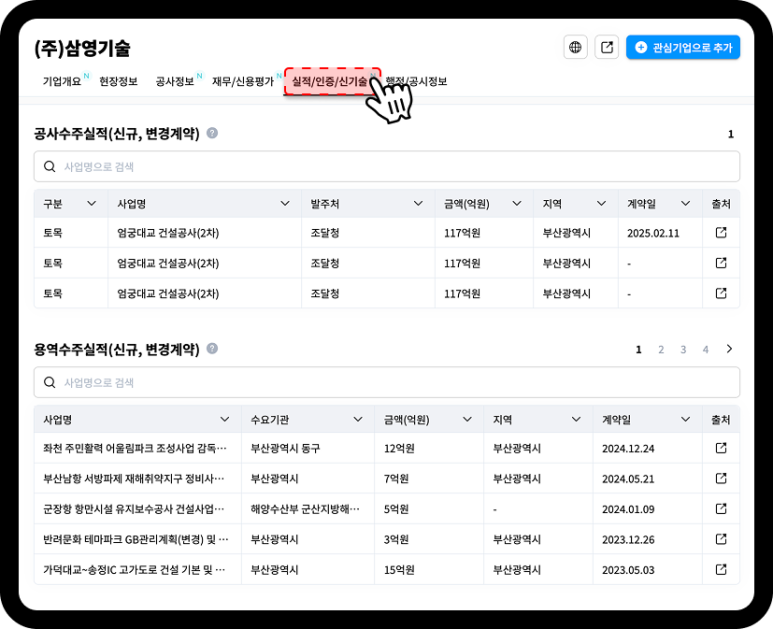Screen dimensions: 773x629
Task: Expand the 발주처 column filter
Action: coord(418,203)
